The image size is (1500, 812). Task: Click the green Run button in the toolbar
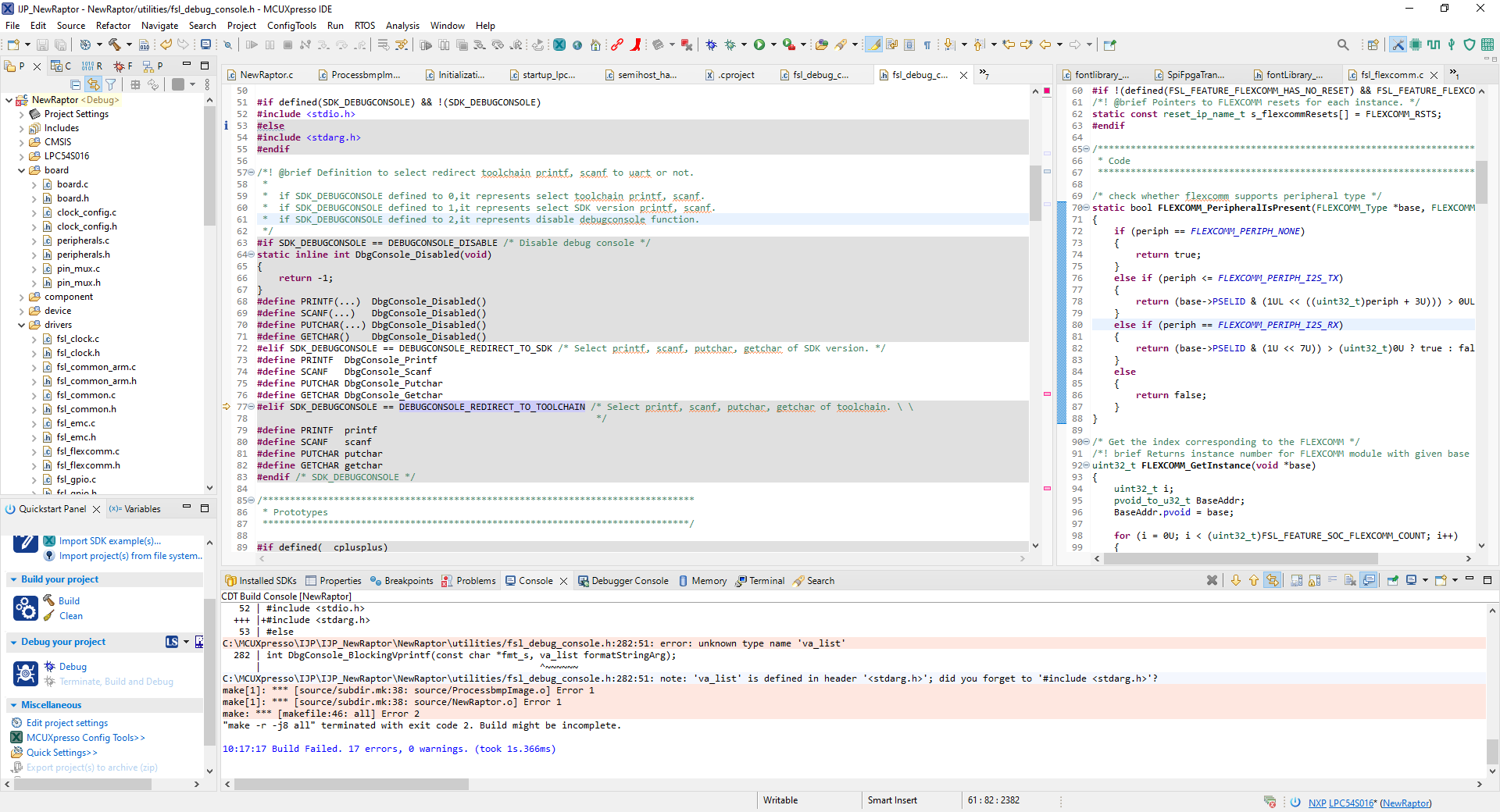point(759,45)
